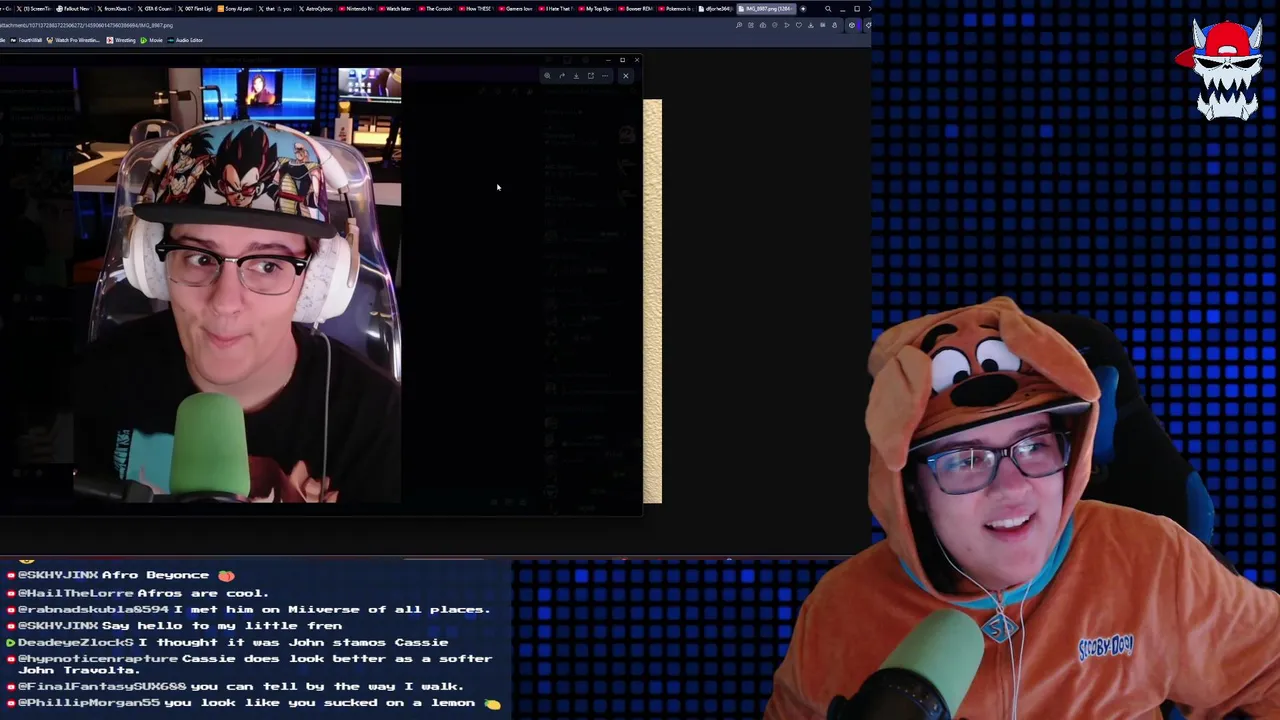Switch to the Bowser REM tab
Screen dimensions: 1280x720
point(636,9)
